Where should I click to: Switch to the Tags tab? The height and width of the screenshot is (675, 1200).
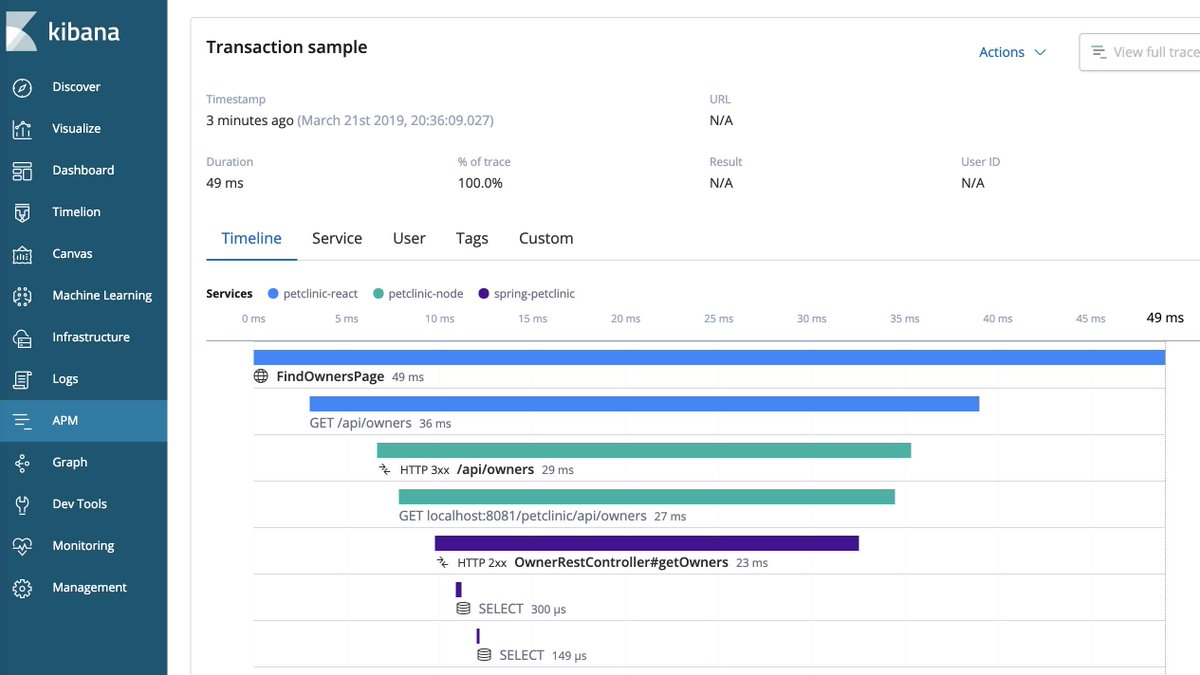click(471, 238)
